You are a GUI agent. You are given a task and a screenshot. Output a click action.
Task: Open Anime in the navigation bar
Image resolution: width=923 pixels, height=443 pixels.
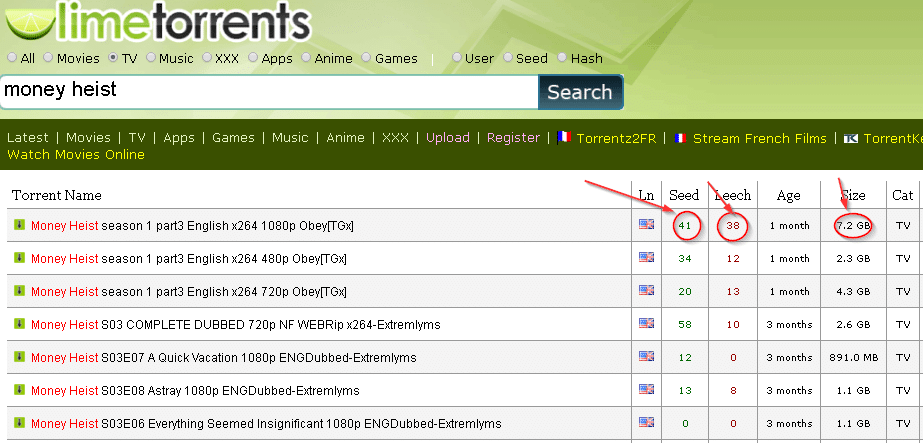click(x=345, y=138)
